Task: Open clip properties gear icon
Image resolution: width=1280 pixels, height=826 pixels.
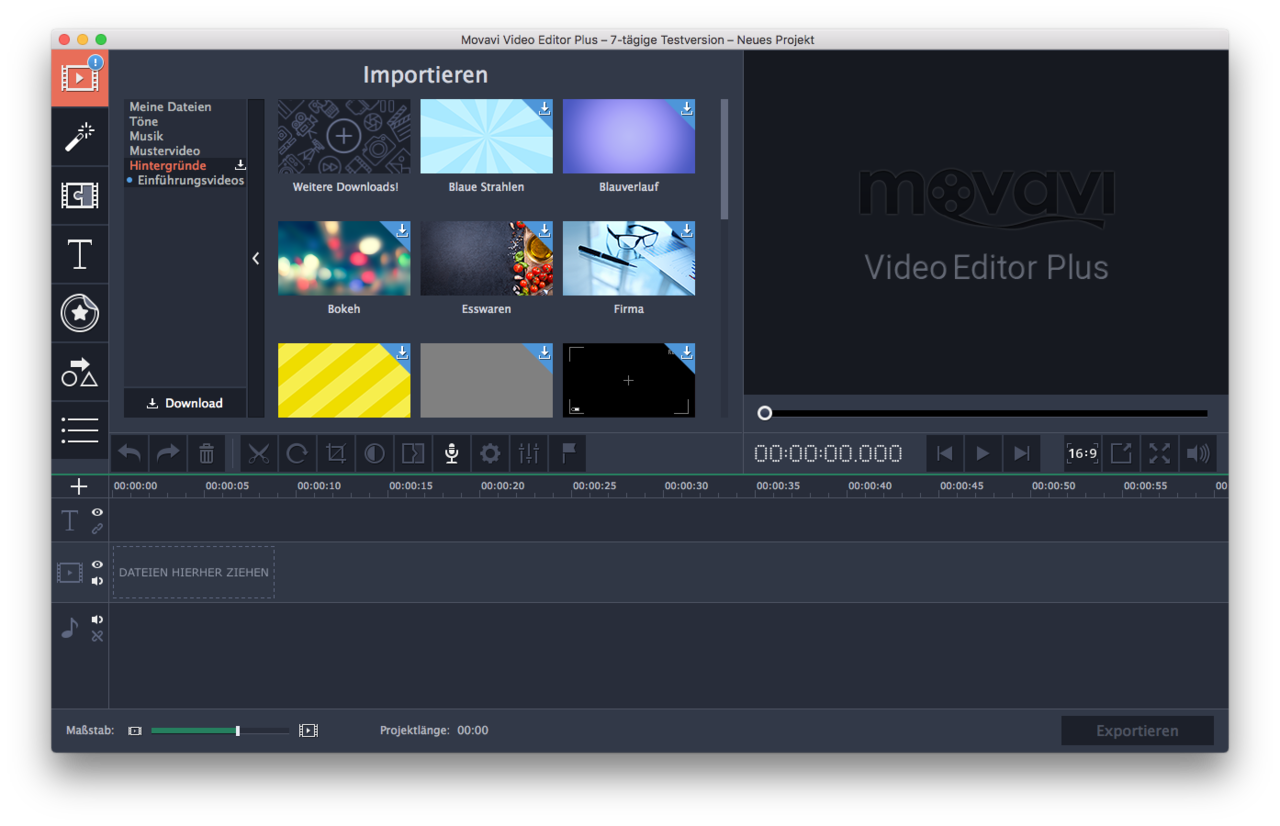Action: click(490, 454)
